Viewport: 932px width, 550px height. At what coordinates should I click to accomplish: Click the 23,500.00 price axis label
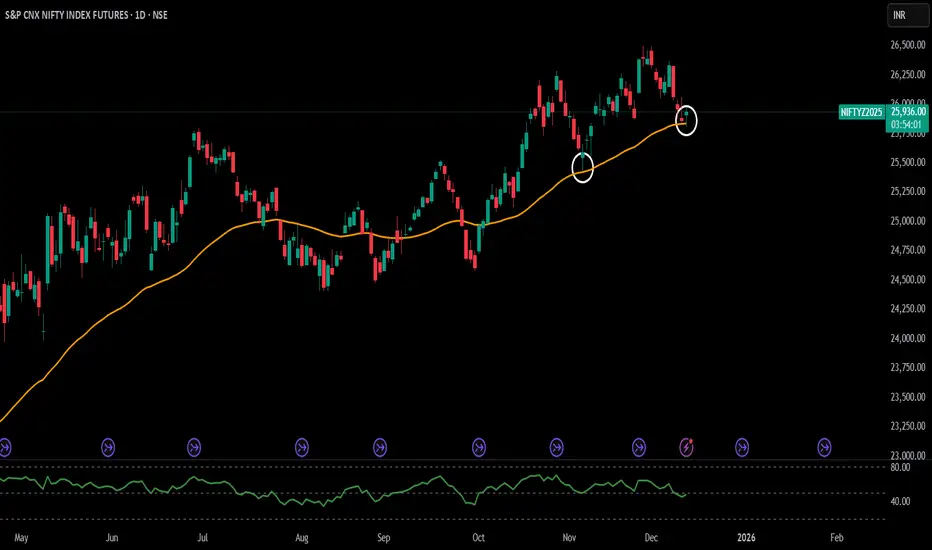(x=908, y=397)
